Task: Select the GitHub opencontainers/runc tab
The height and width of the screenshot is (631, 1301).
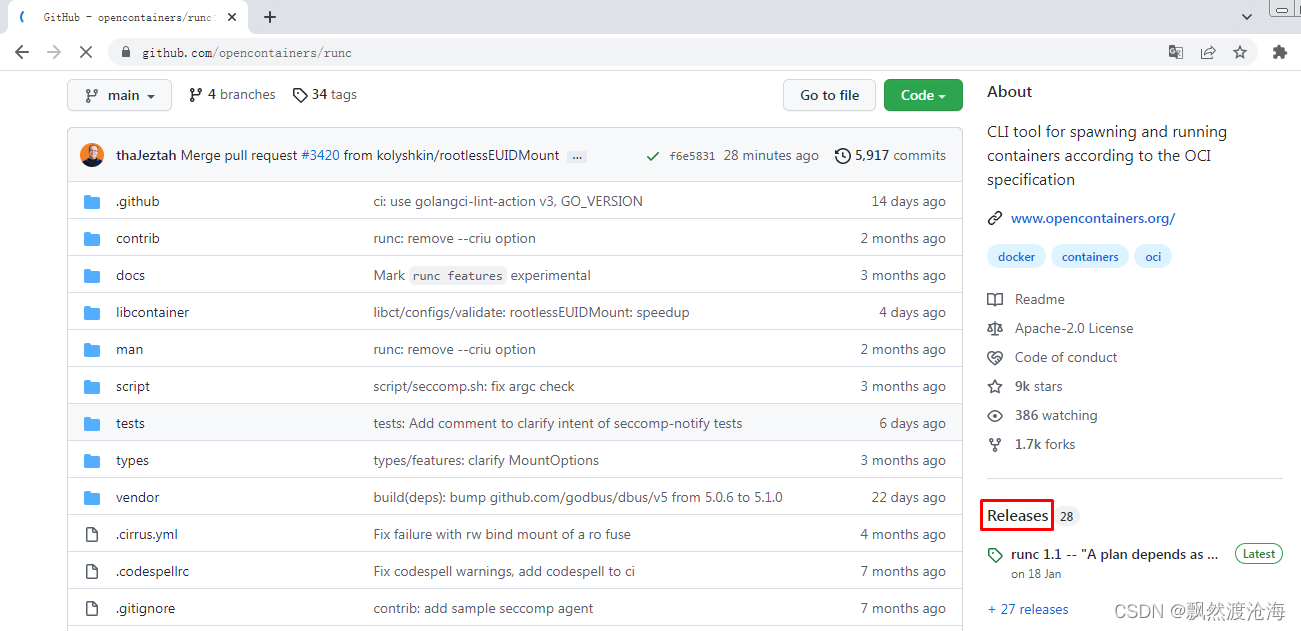Action: pos(128,17)
